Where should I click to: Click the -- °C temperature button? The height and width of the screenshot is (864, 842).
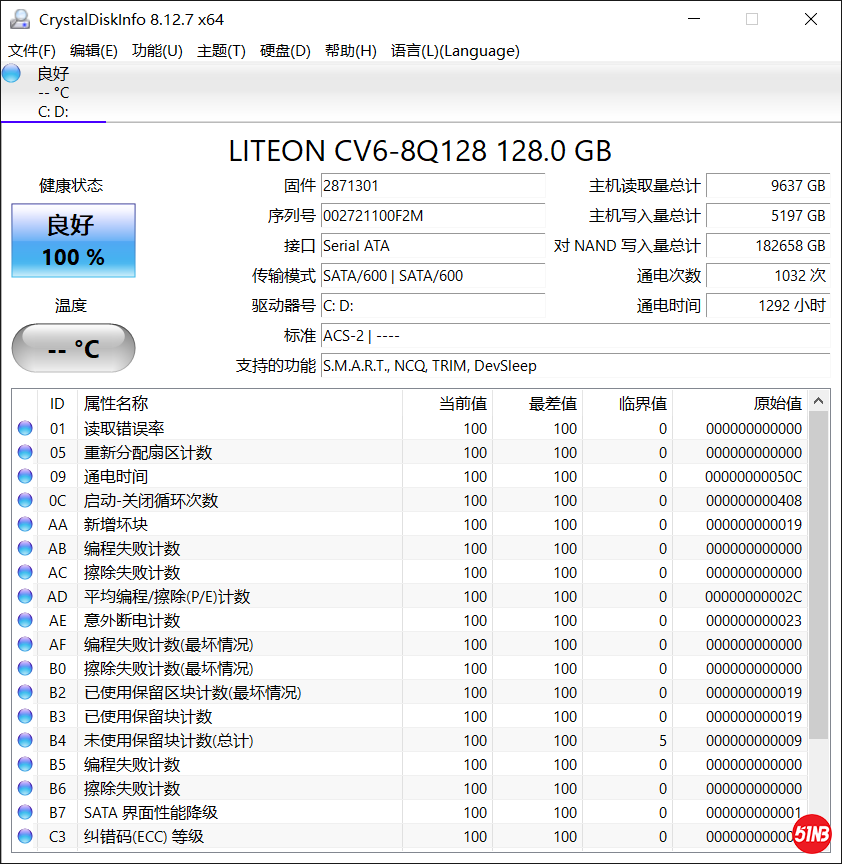click(73, 348)
